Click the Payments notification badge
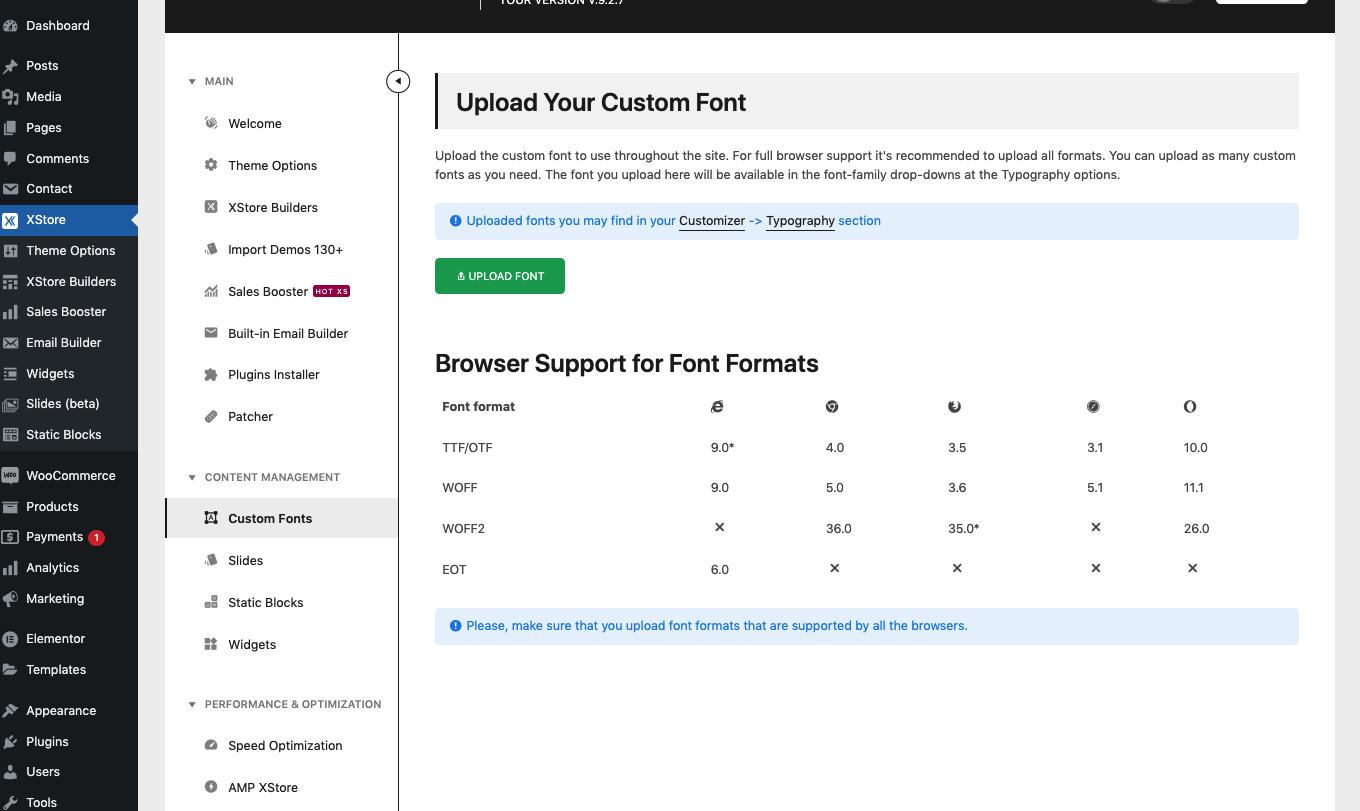1360x811 pixels. 96,538
